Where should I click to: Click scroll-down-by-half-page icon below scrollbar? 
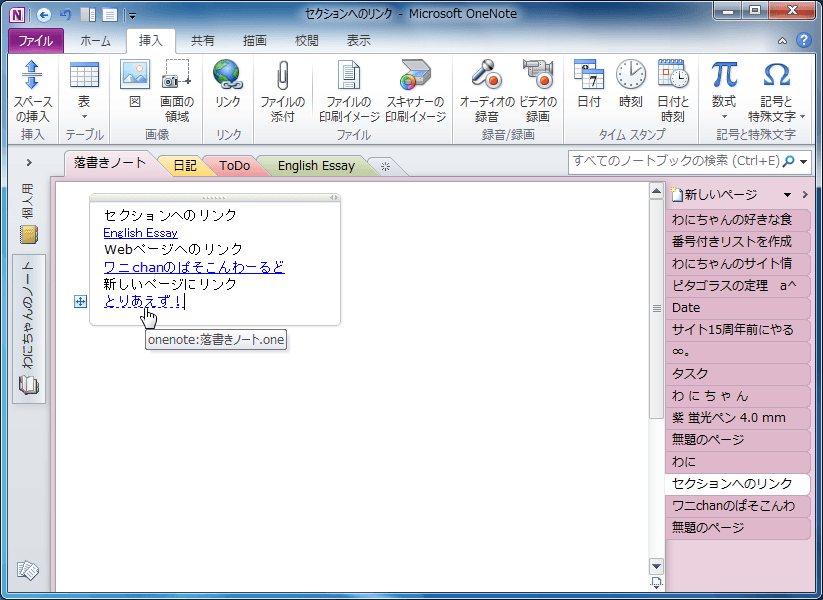[656, 582]
